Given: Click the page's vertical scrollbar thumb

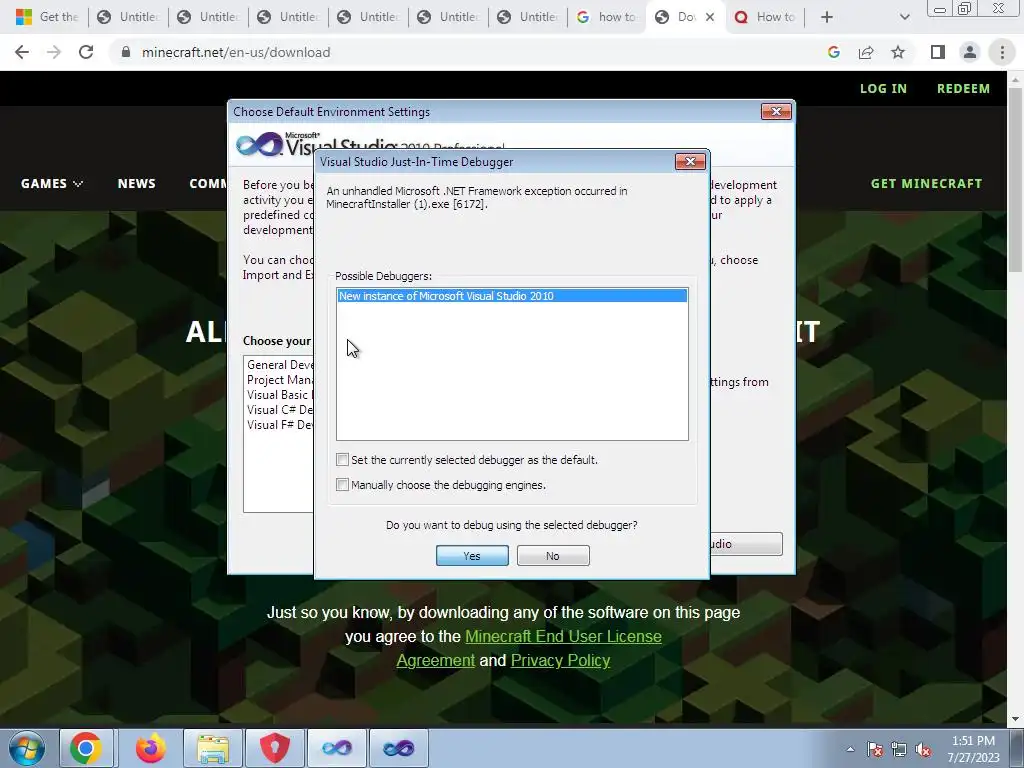Looking at the screenshot, I should point(1015,180).
